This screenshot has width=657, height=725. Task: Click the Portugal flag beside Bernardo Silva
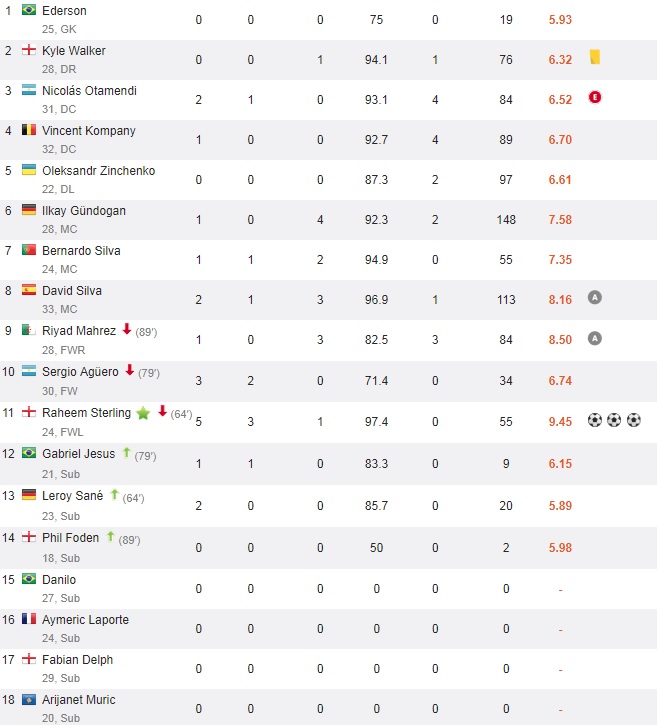(x=28, y=251)
